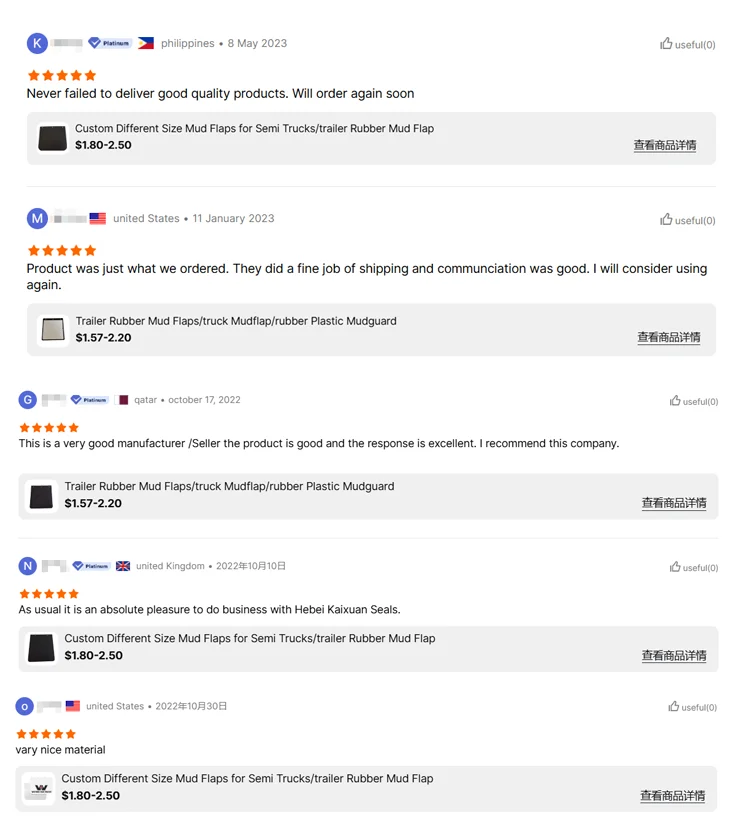Mark the 11 January 2023 review useful
This screenshot has width=750, height=839.
[666, 220]
